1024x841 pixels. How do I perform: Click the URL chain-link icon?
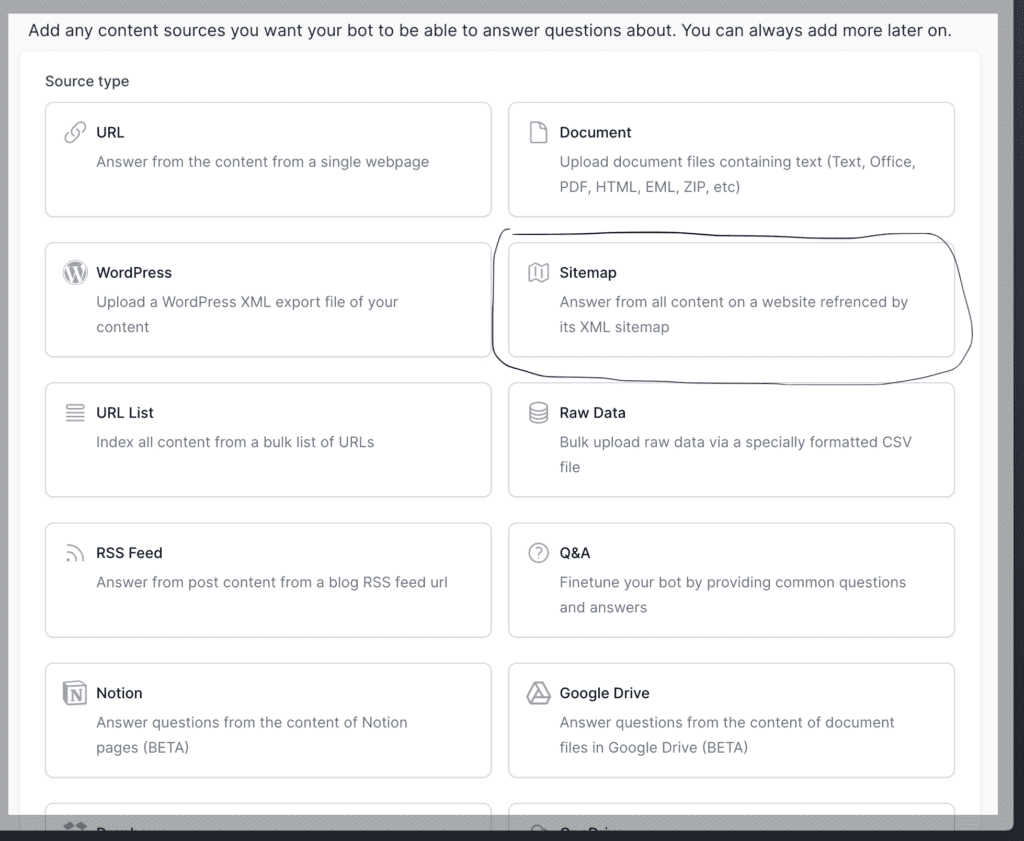click(75, 133)
